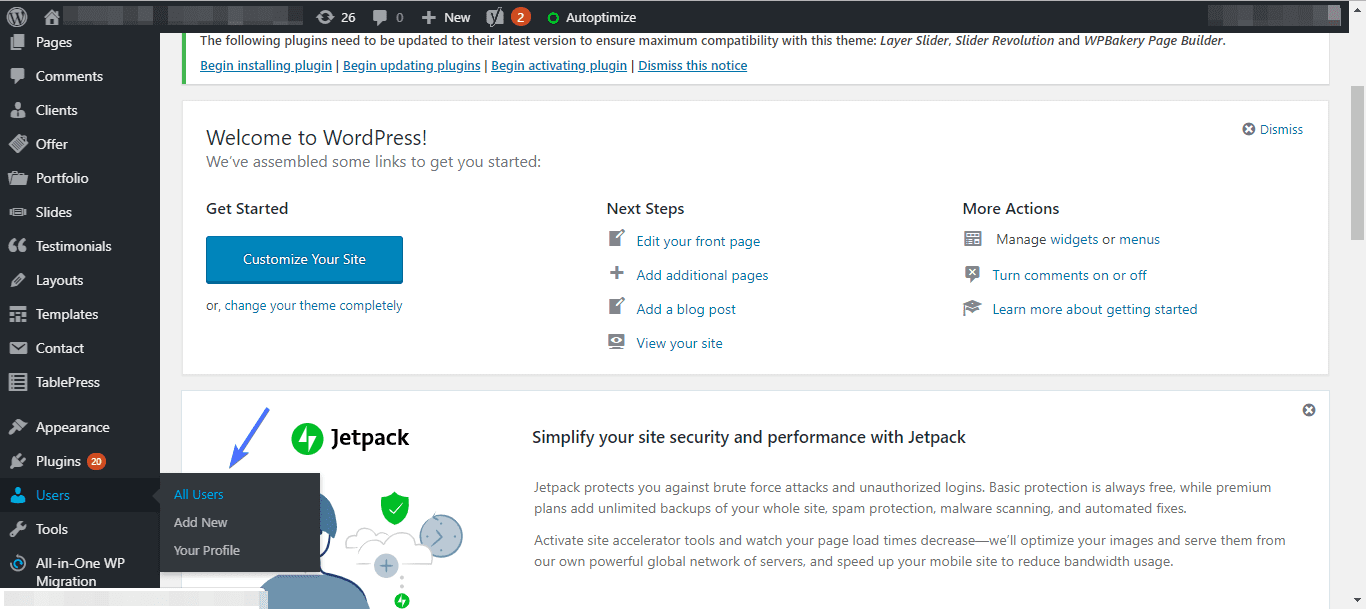The image size is (1366, 609).
Task: Click the comments toggle icon
Action: (x=972, y=274)
